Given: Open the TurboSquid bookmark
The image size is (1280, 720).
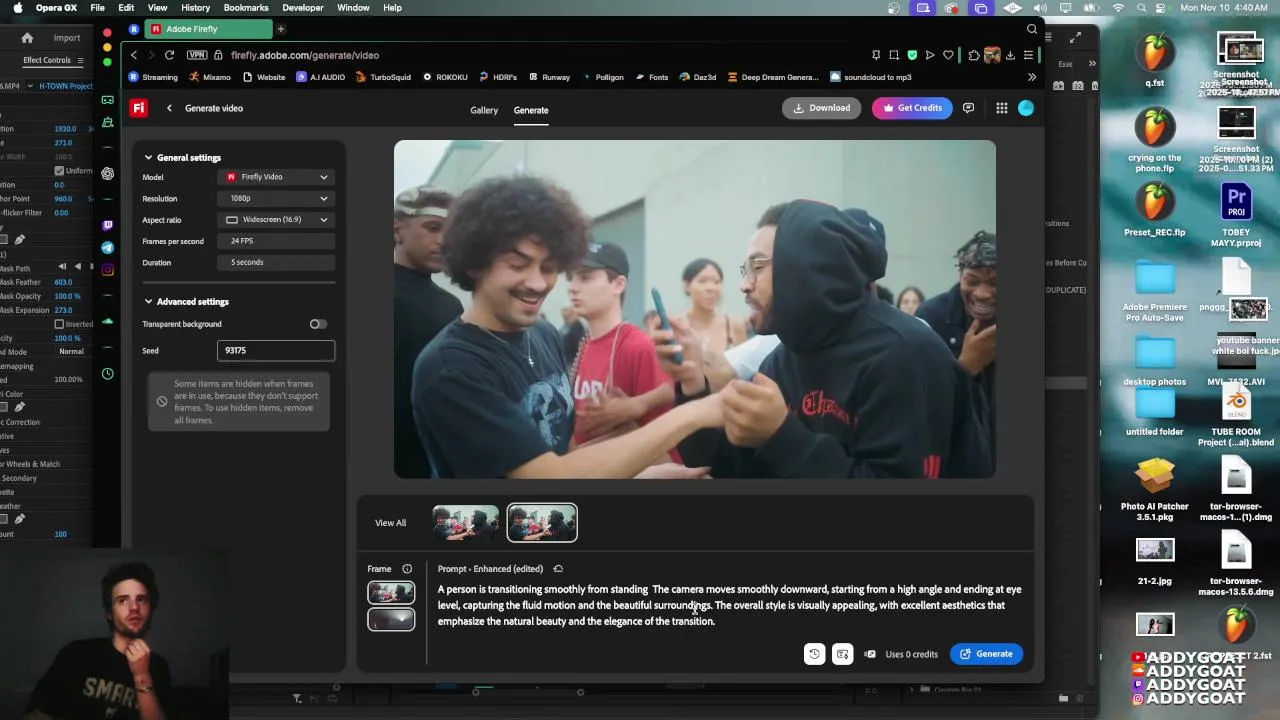Looking at the screenshot, I should coord(383,77).
